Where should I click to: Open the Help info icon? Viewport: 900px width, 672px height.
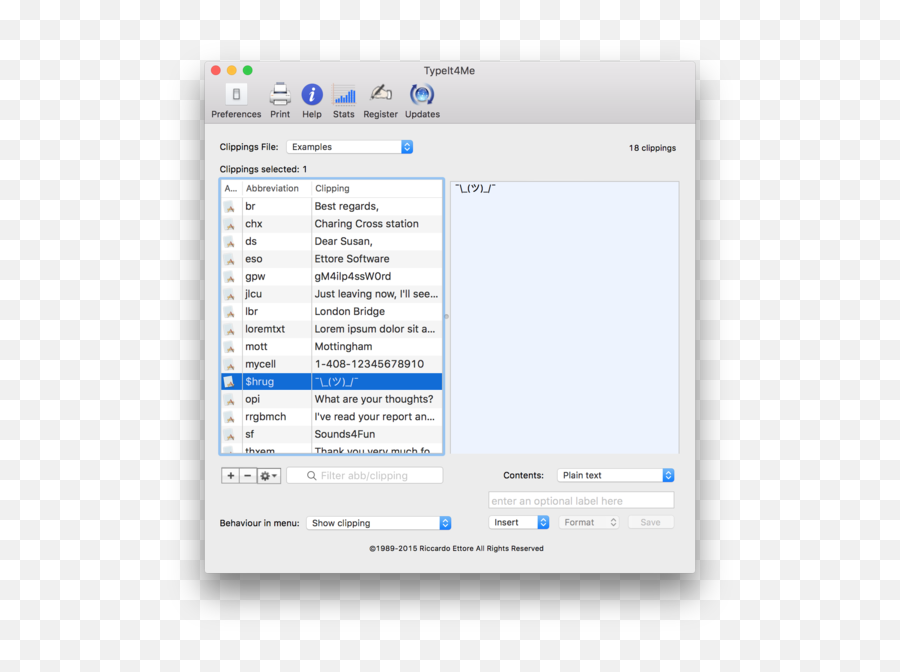coord(312,95)
